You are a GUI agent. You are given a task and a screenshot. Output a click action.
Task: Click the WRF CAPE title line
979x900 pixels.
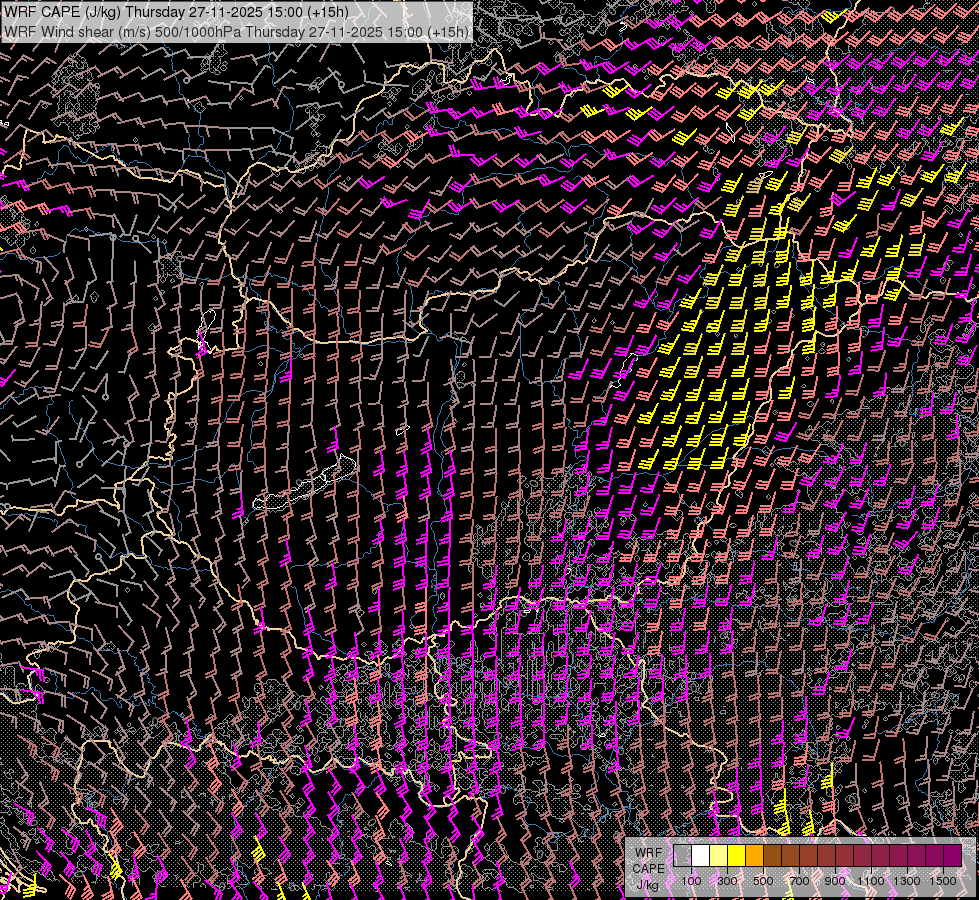click(176, 12)
